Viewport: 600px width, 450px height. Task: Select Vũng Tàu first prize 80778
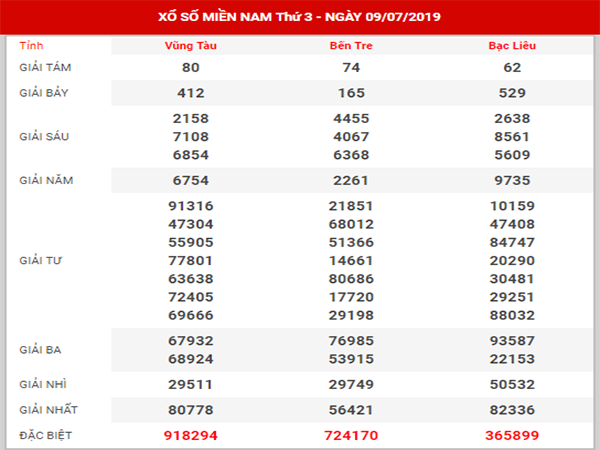tap(191, 409)
